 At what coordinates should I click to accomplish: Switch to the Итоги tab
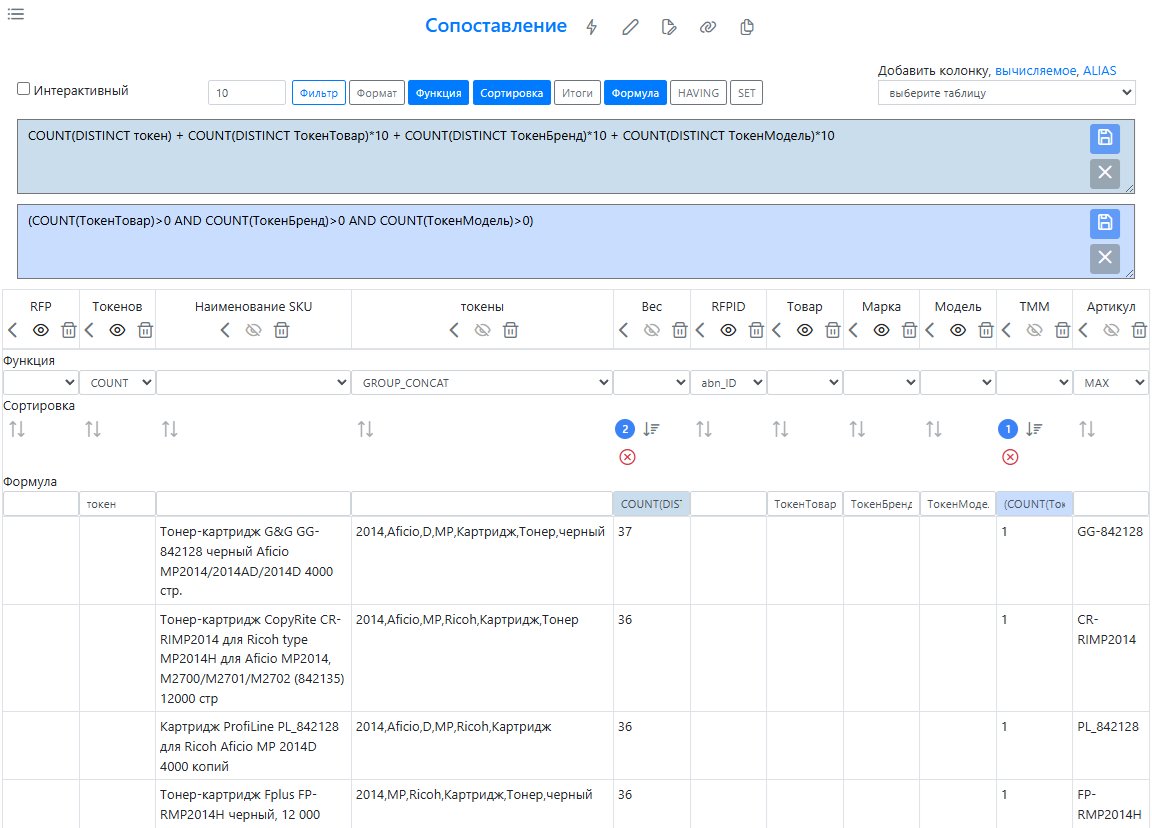[577, 93]
